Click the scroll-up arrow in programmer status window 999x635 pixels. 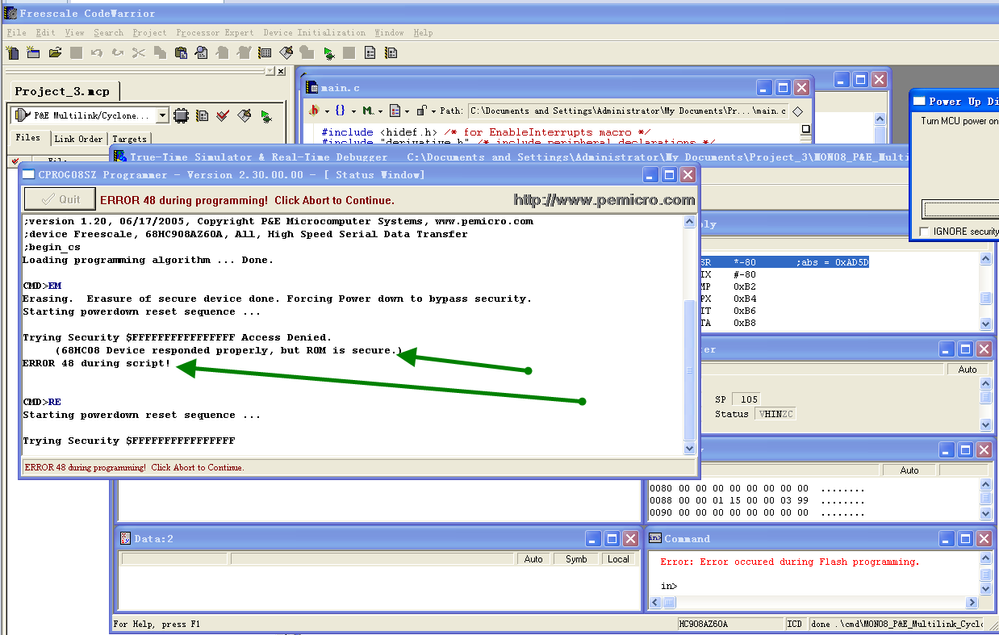689,222
